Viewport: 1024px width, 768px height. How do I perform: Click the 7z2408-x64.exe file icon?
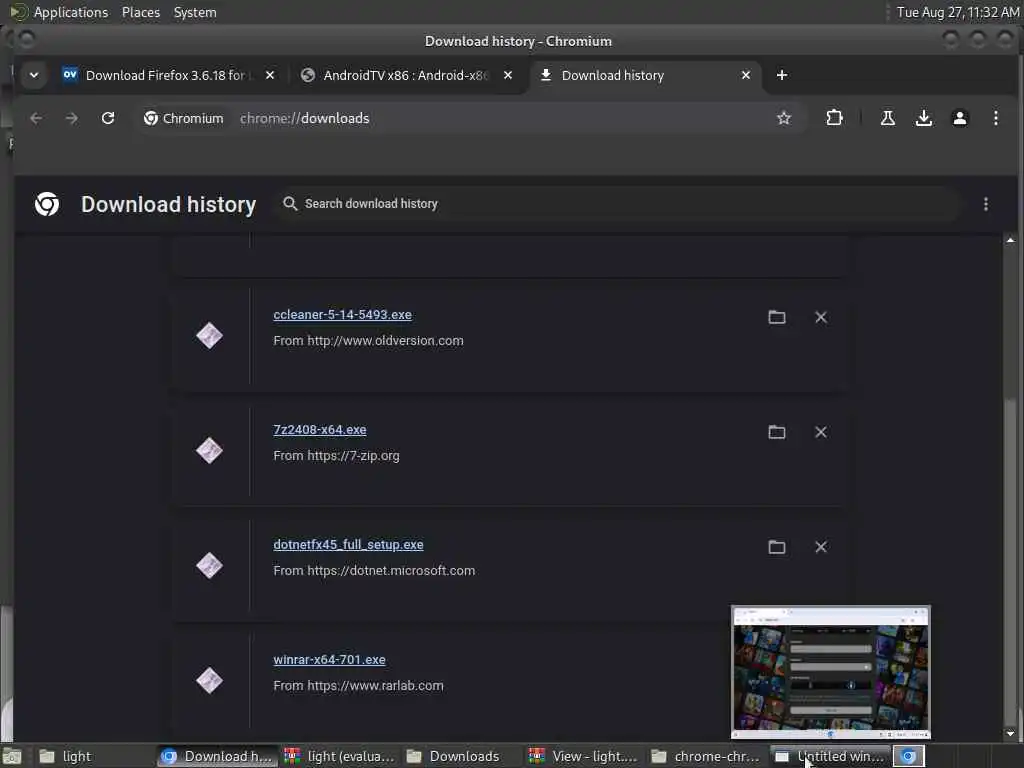[x=209, y=451]
